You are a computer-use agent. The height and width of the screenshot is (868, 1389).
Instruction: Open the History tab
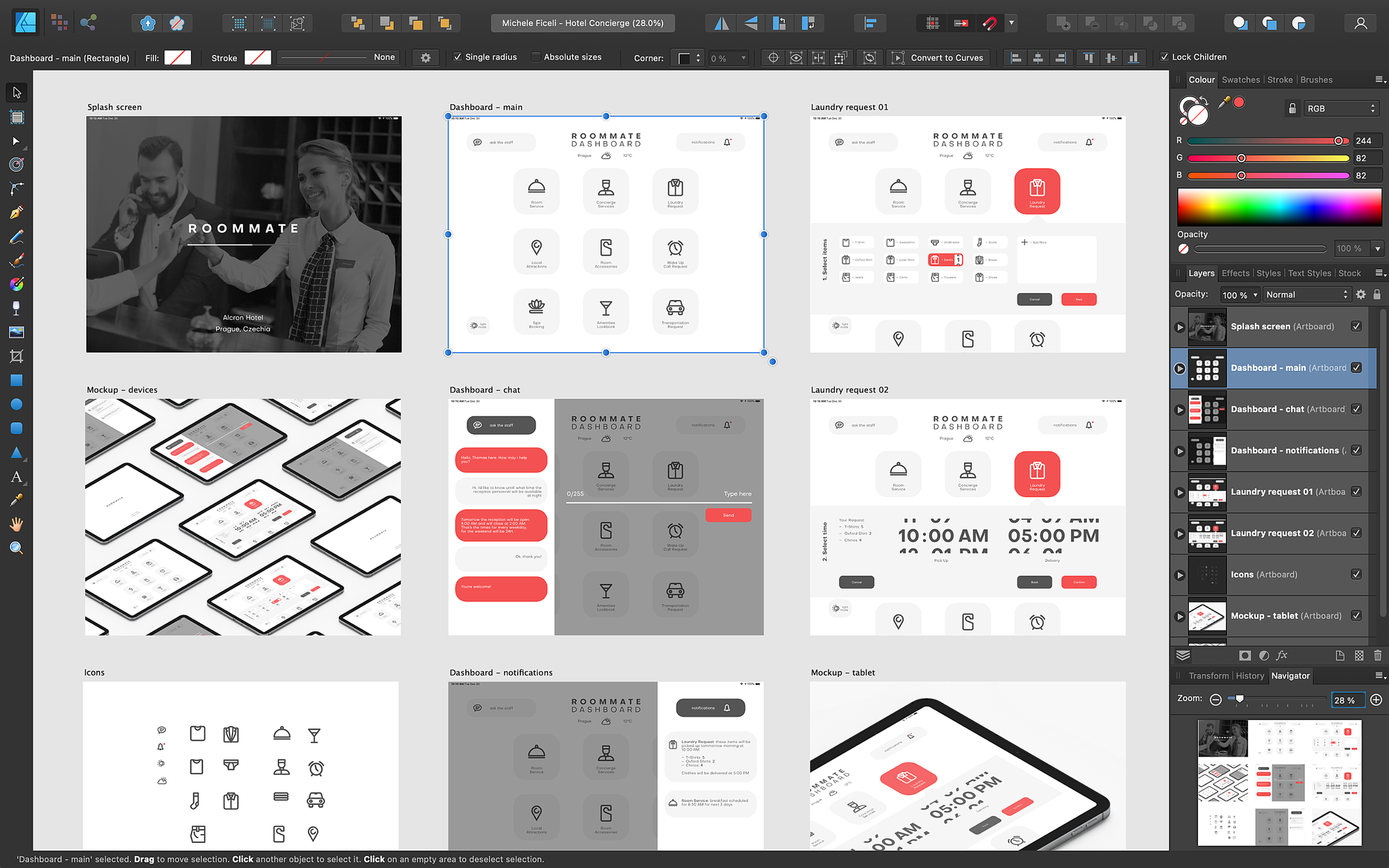tap(1249, 676)
